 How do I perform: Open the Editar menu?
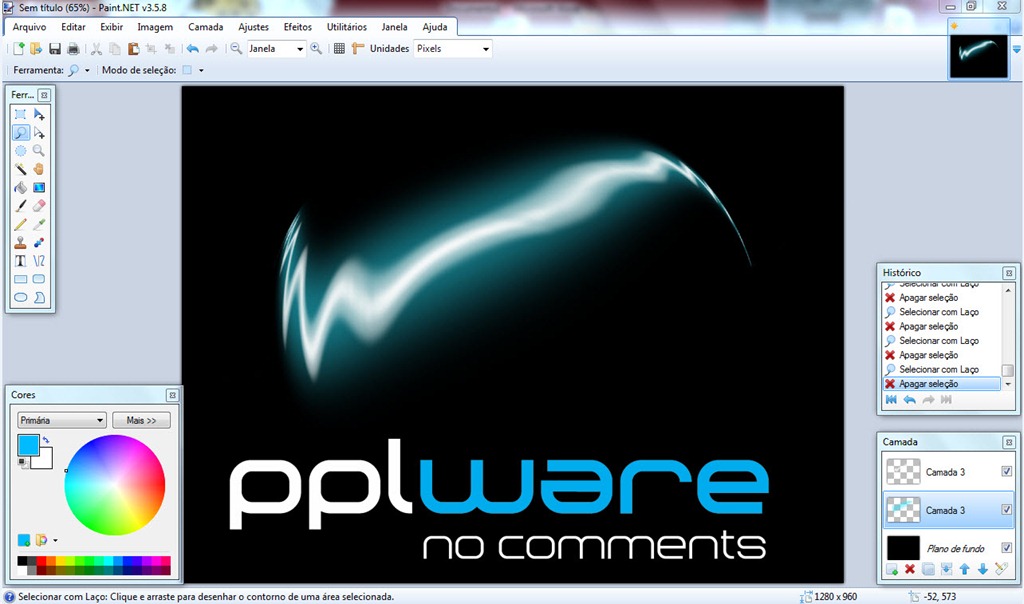tap(73, 27)
